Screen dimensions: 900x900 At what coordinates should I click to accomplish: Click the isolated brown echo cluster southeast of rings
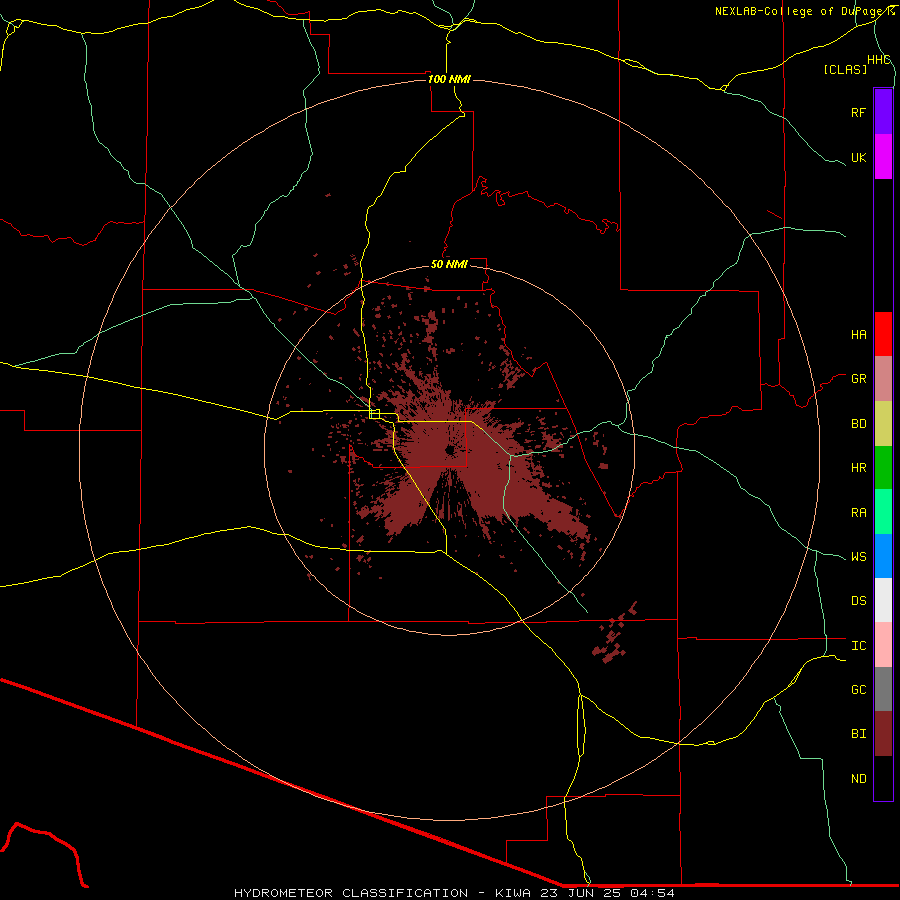click(615, 633)
